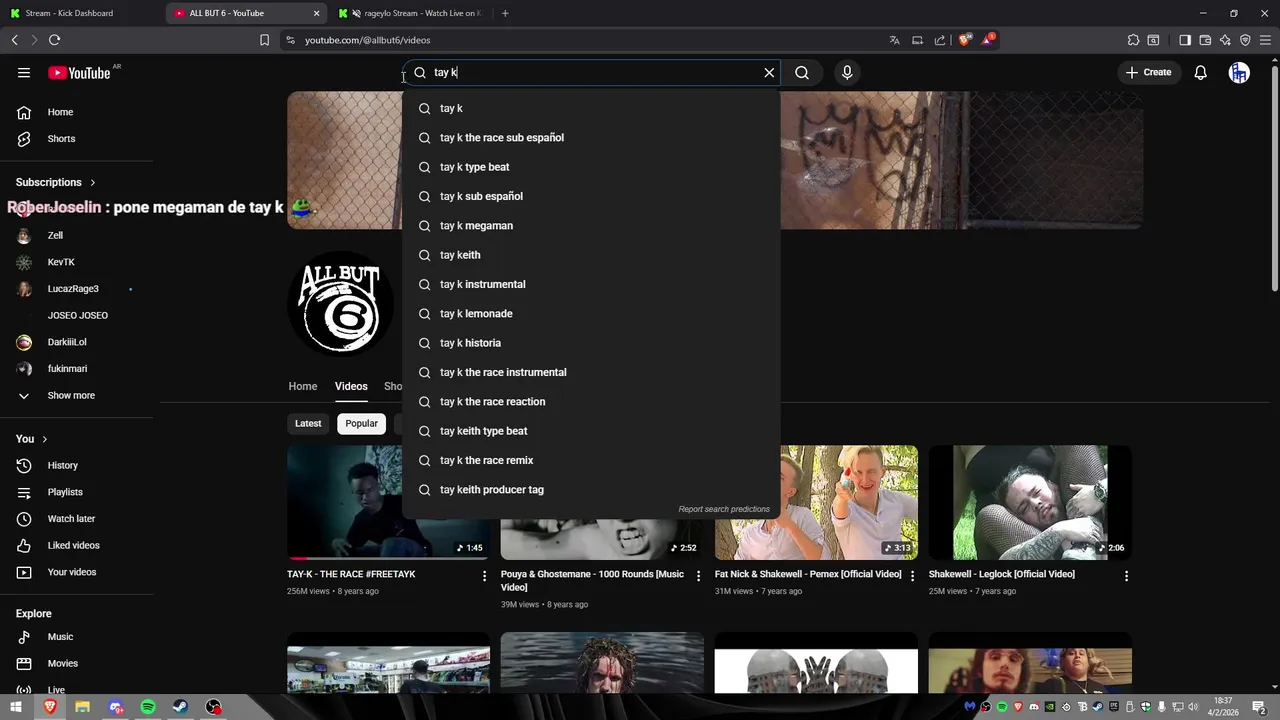Image resolution: width=1280 pixels, height=720 pixels.
Task: Select the Latest filter chip
Action: coord(308,423)
